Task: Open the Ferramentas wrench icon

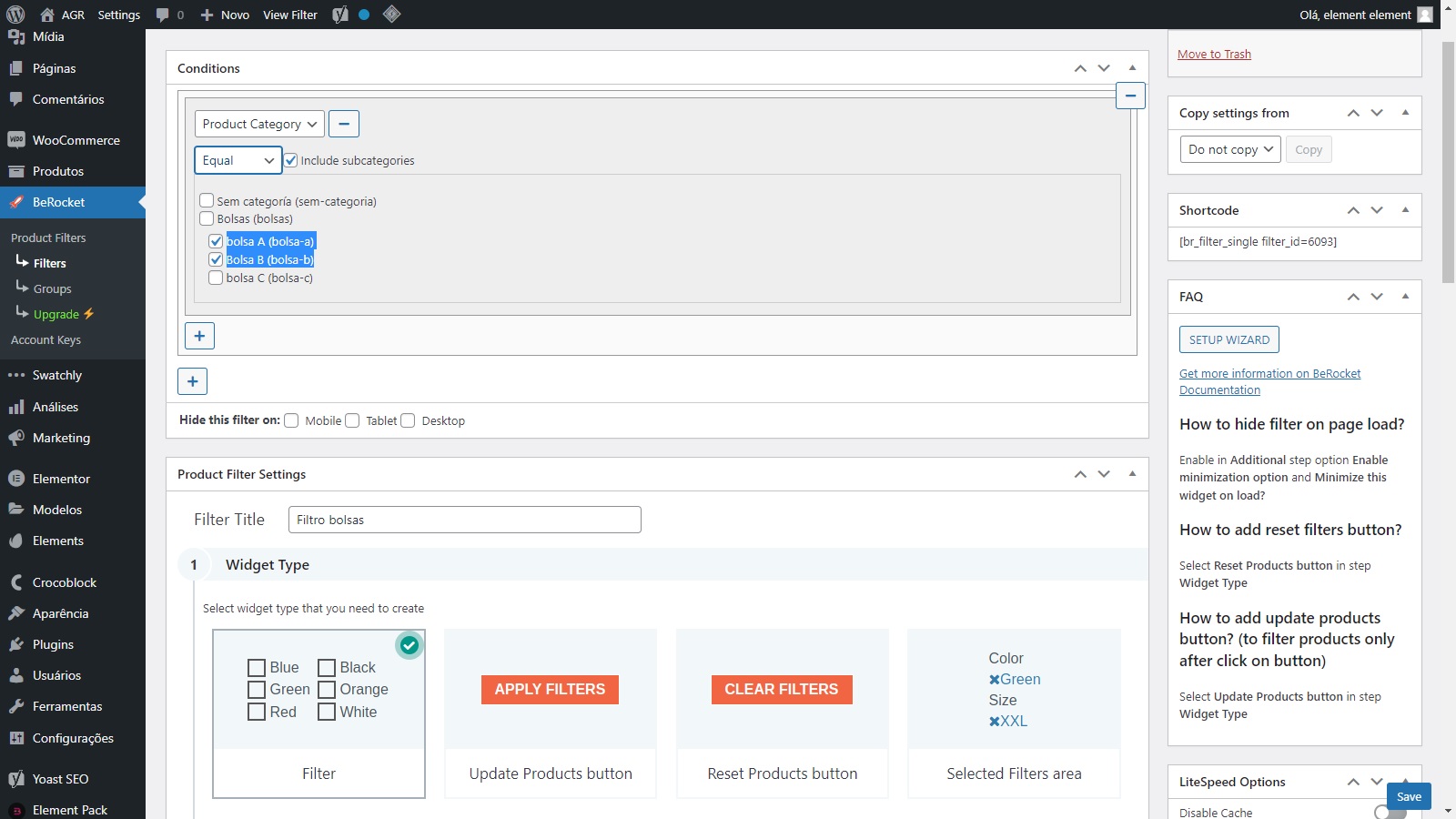Action: [x=15, y=706]
